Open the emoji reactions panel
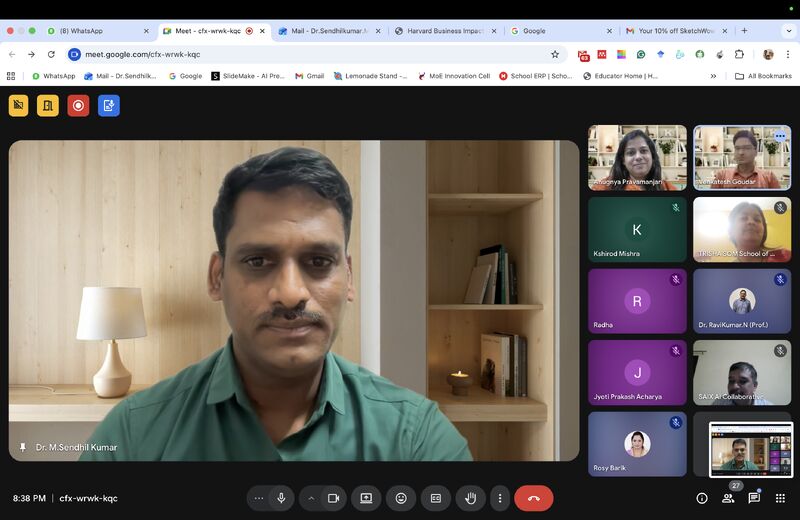The image size is (800, 520). coord(401,498)
